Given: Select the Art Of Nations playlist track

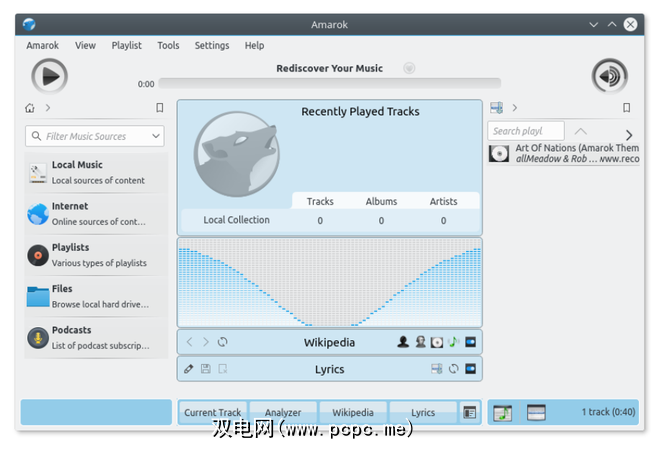Looking at the screenshot, I should tap(564, 153).
